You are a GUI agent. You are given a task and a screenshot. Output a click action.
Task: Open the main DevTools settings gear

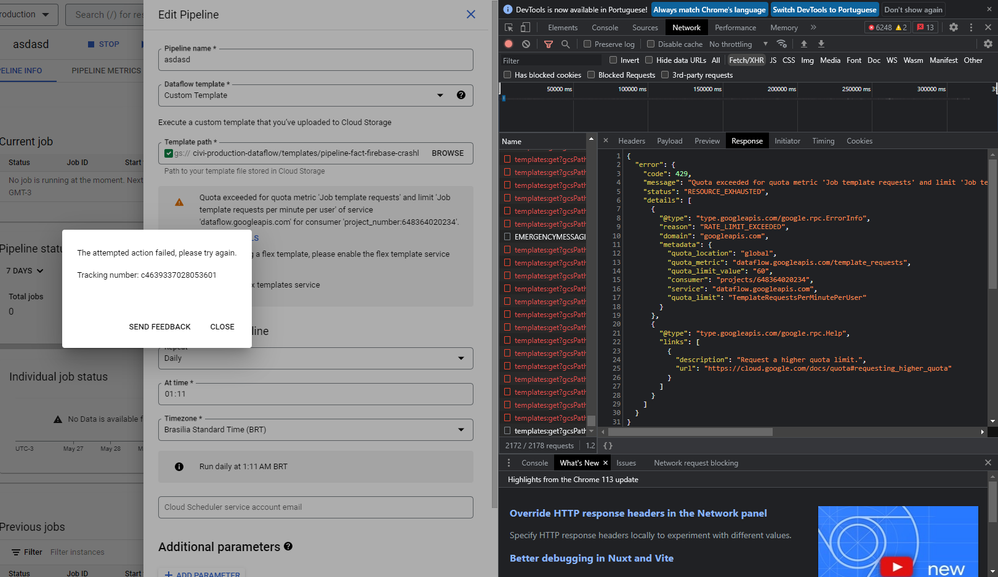tap(953, 27)
